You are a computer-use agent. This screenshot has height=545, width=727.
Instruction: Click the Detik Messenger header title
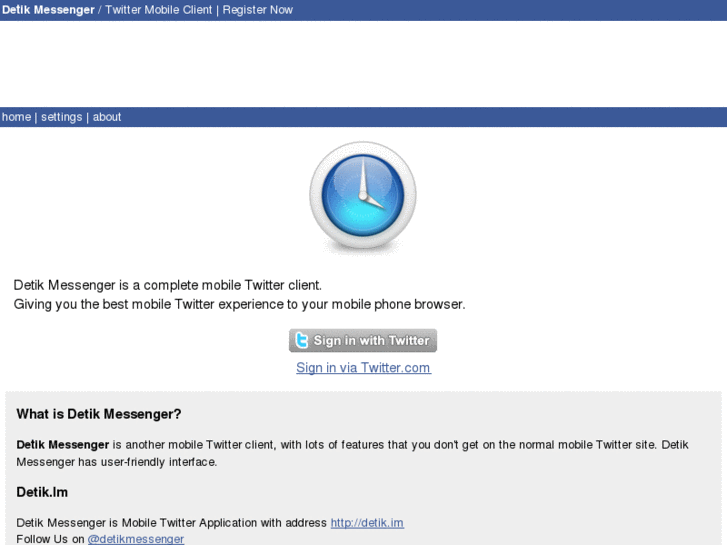click(48, 10)
